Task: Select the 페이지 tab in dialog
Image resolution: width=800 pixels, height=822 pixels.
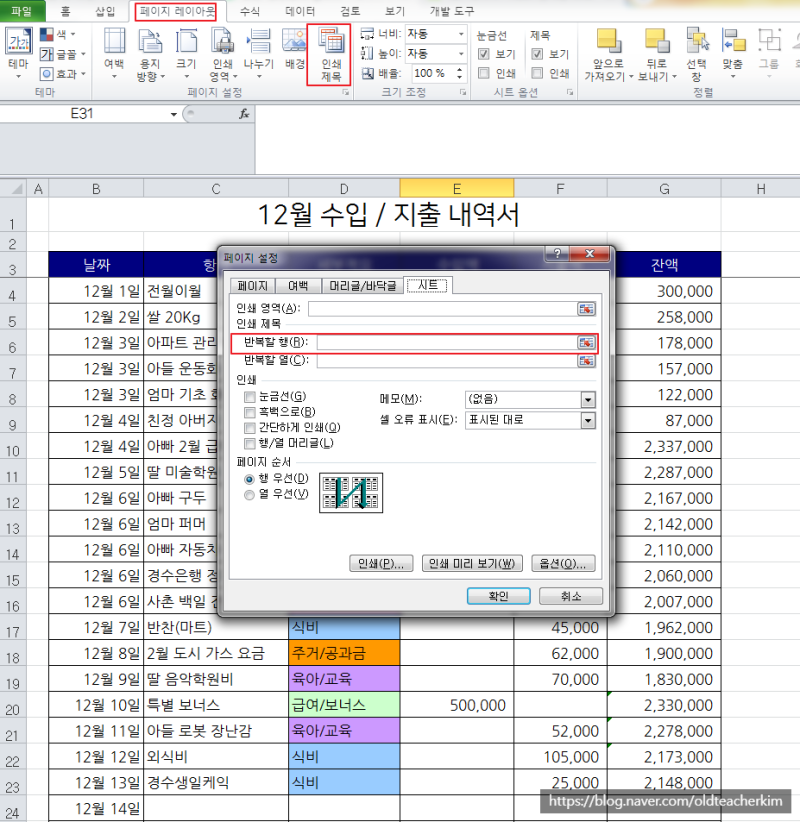Action: pyautogui.click(x=253, y=286)
